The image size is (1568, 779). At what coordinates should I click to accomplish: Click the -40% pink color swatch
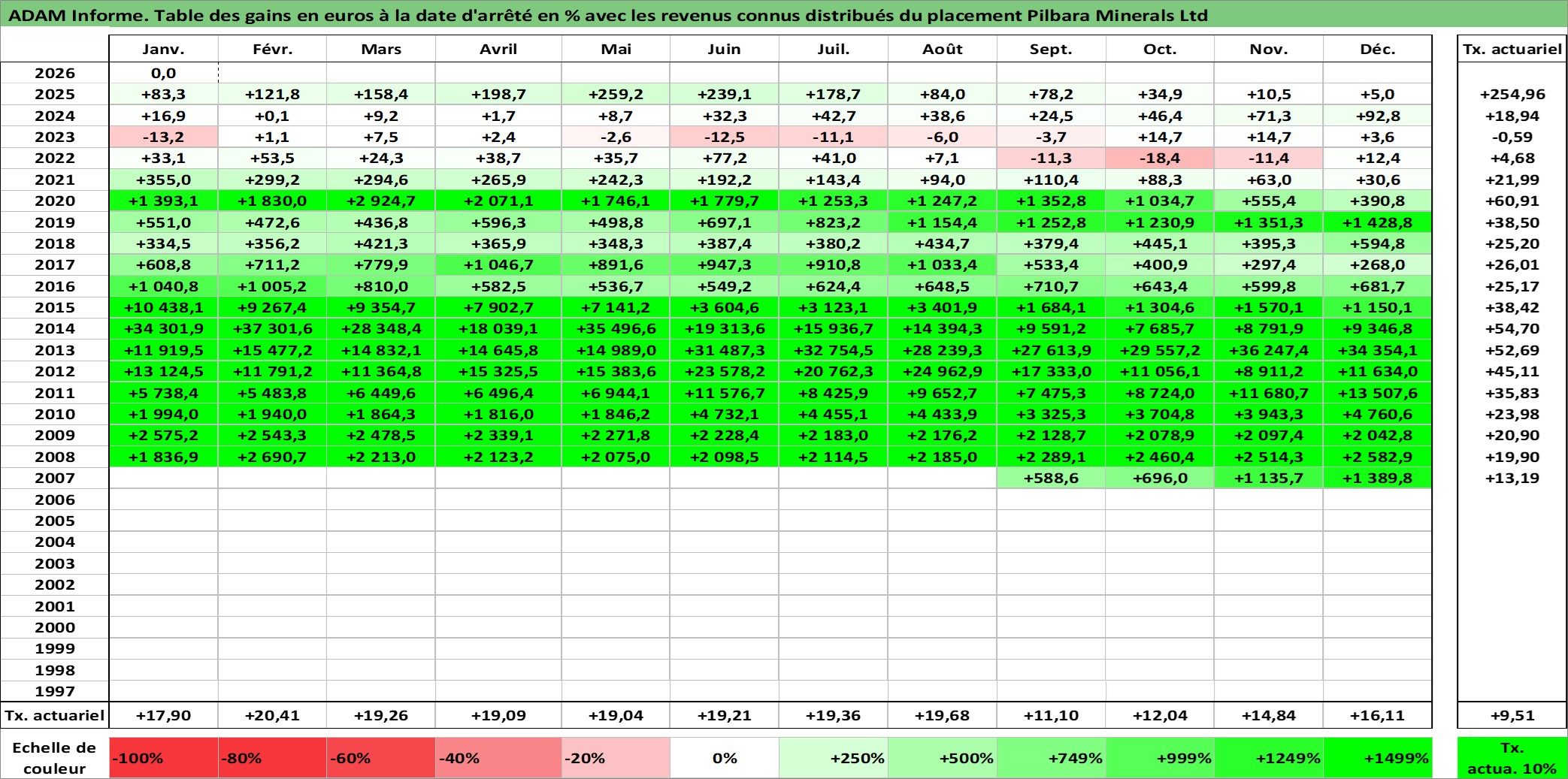(498, 758)
